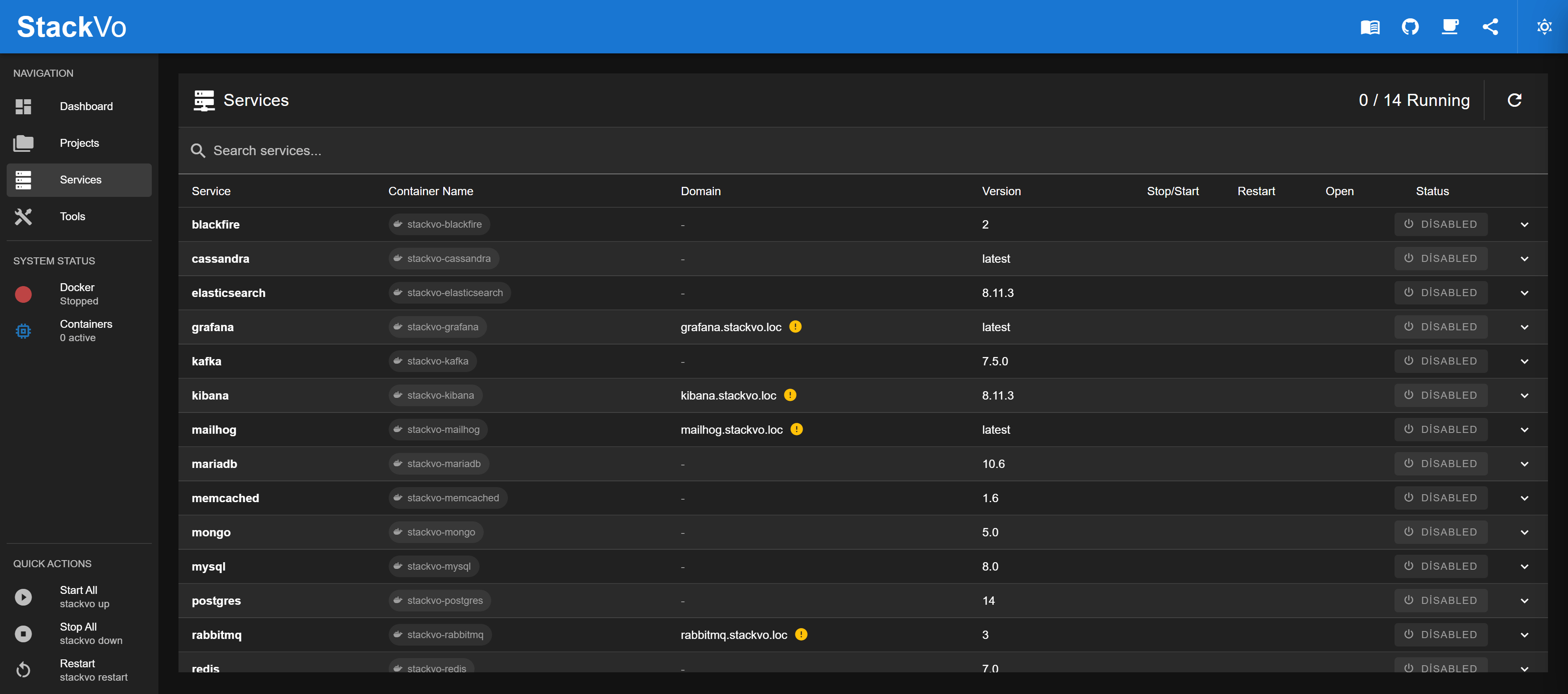
Task: Open the share icon in the top bar
Action: (x=1491, y=26)
